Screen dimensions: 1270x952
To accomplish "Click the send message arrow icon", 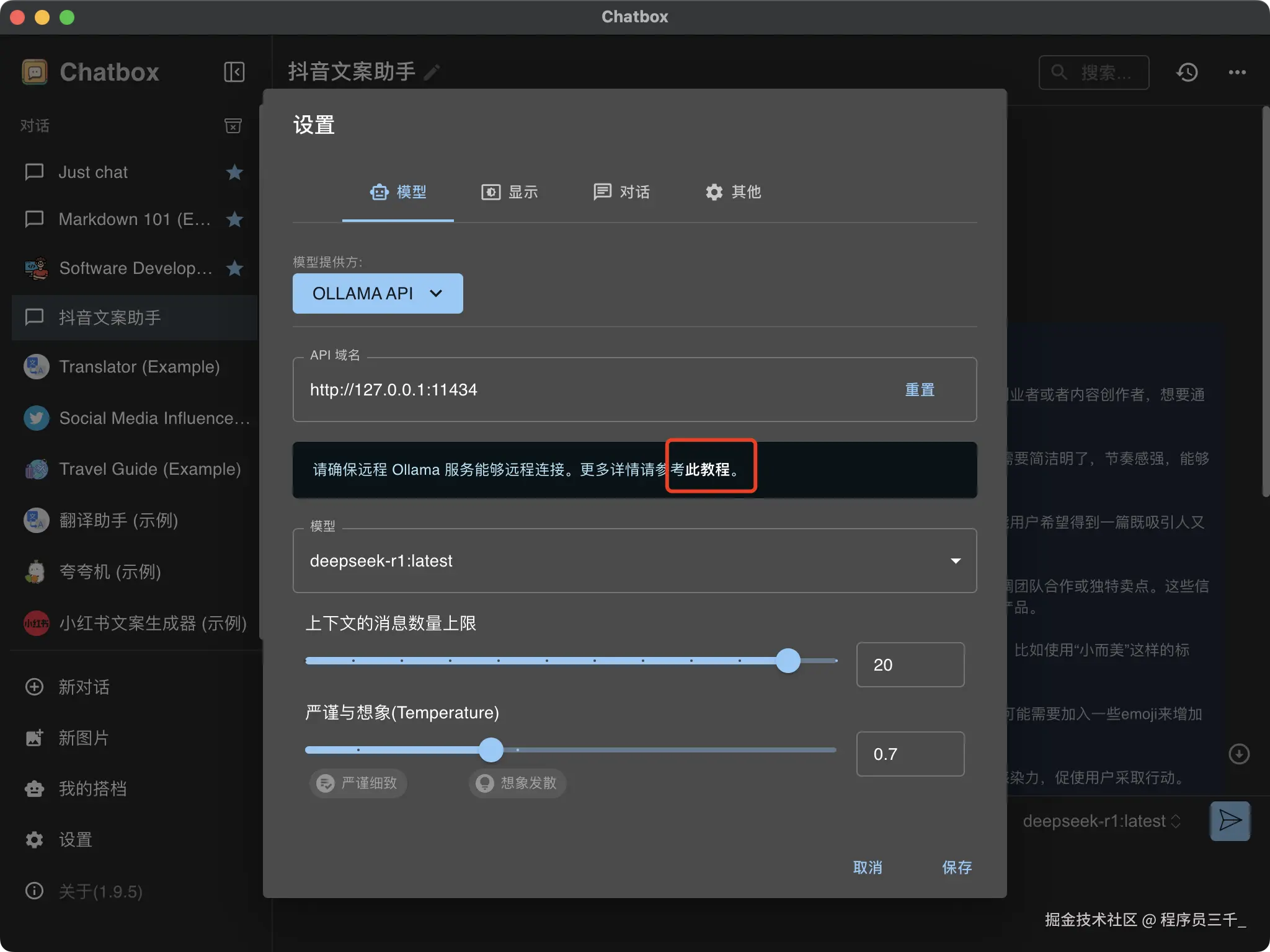I will [1230, 821].
